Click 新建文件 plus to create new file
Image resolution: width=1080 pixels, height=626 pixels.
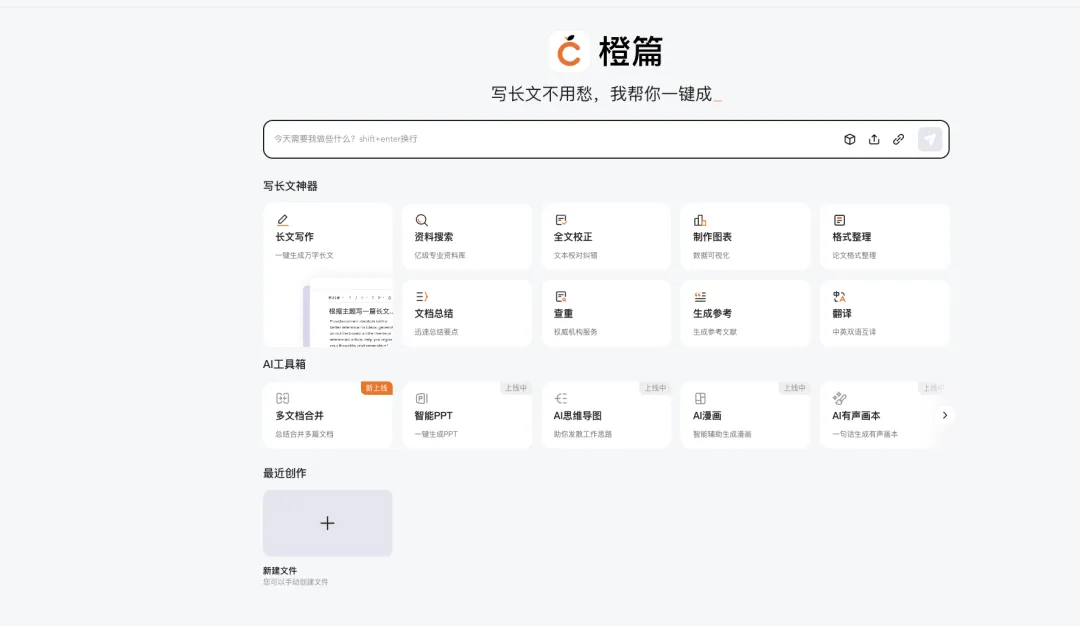click(x=327, y=523)
